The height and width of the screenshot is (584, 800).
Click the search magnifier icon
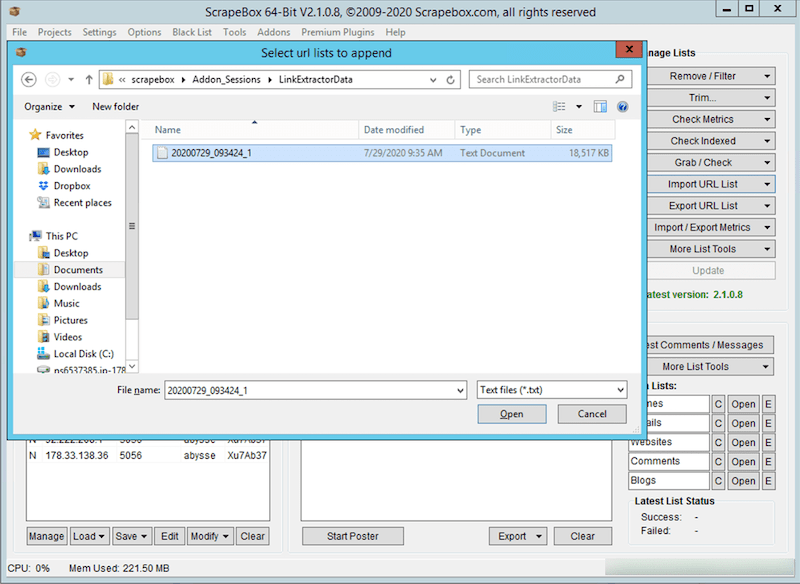[620, 79]
